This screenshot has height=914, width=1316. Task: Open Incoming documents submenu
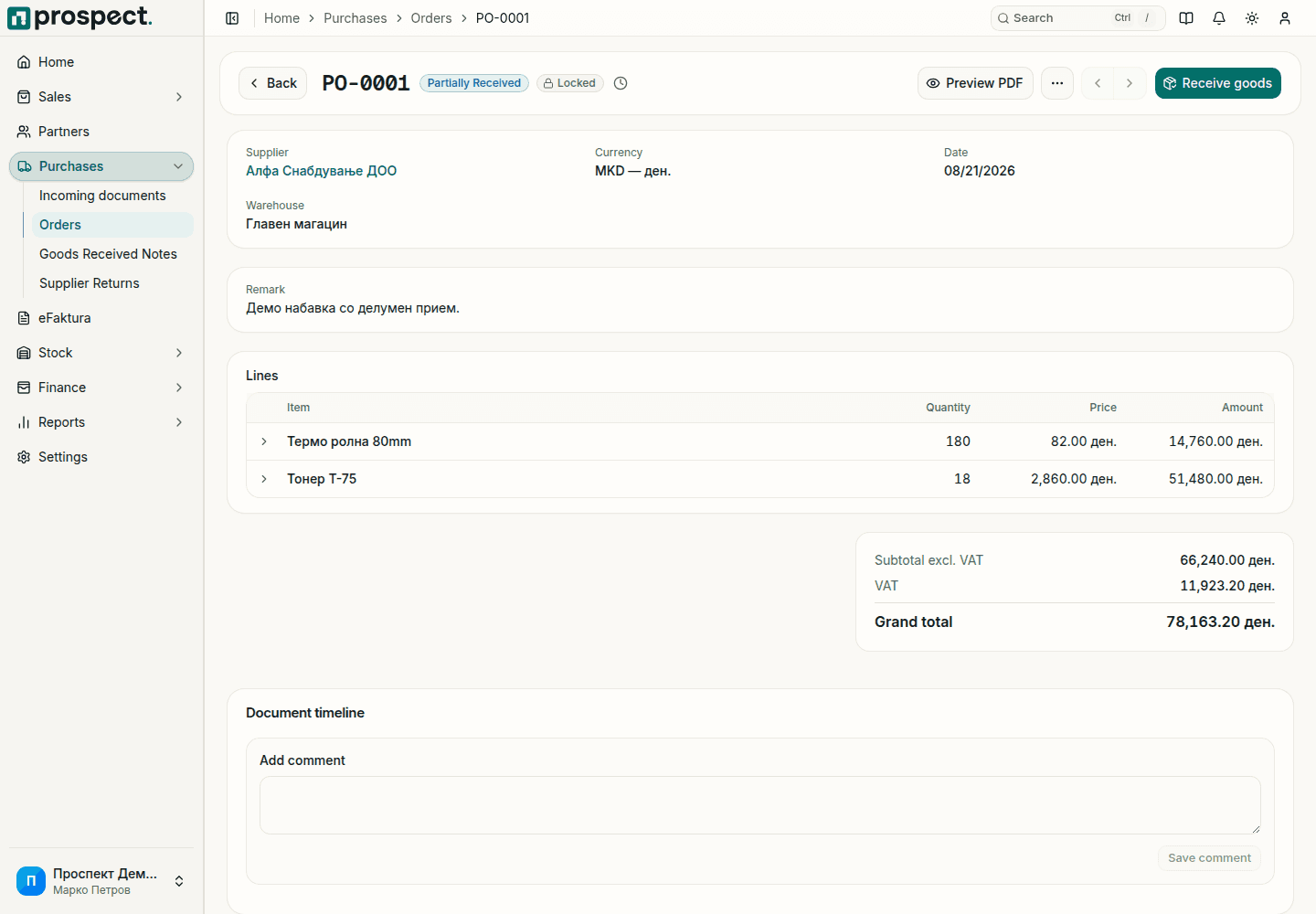tap(112, 196)
